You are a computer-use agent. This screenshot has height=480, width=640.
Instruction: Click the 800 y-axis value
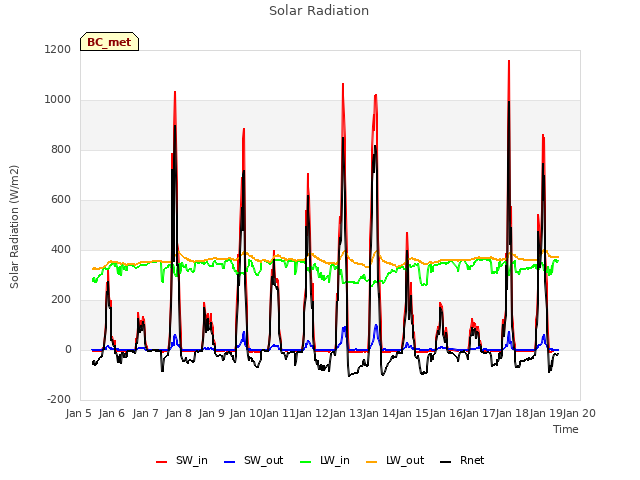pyautogui.click(x=61, y=149)
